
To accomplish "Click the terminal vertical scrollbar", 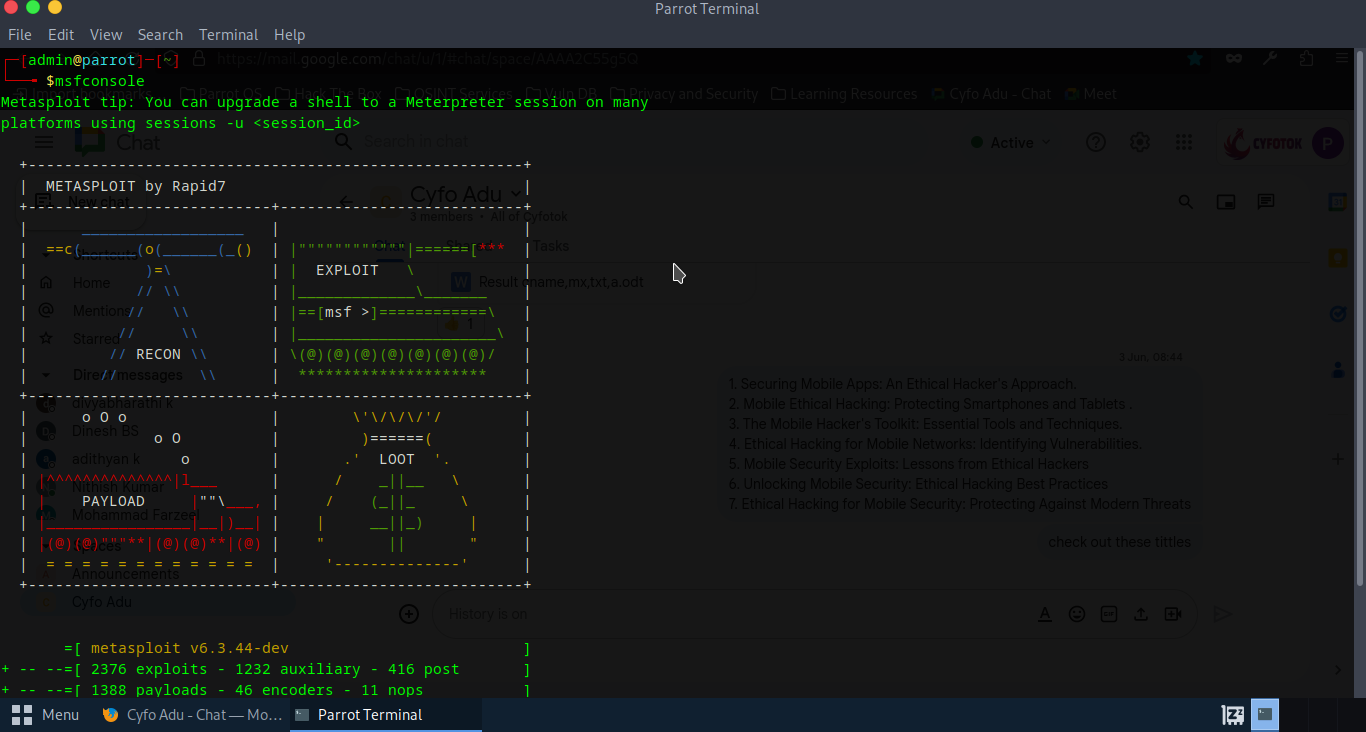I will [x=1358, y=316].
